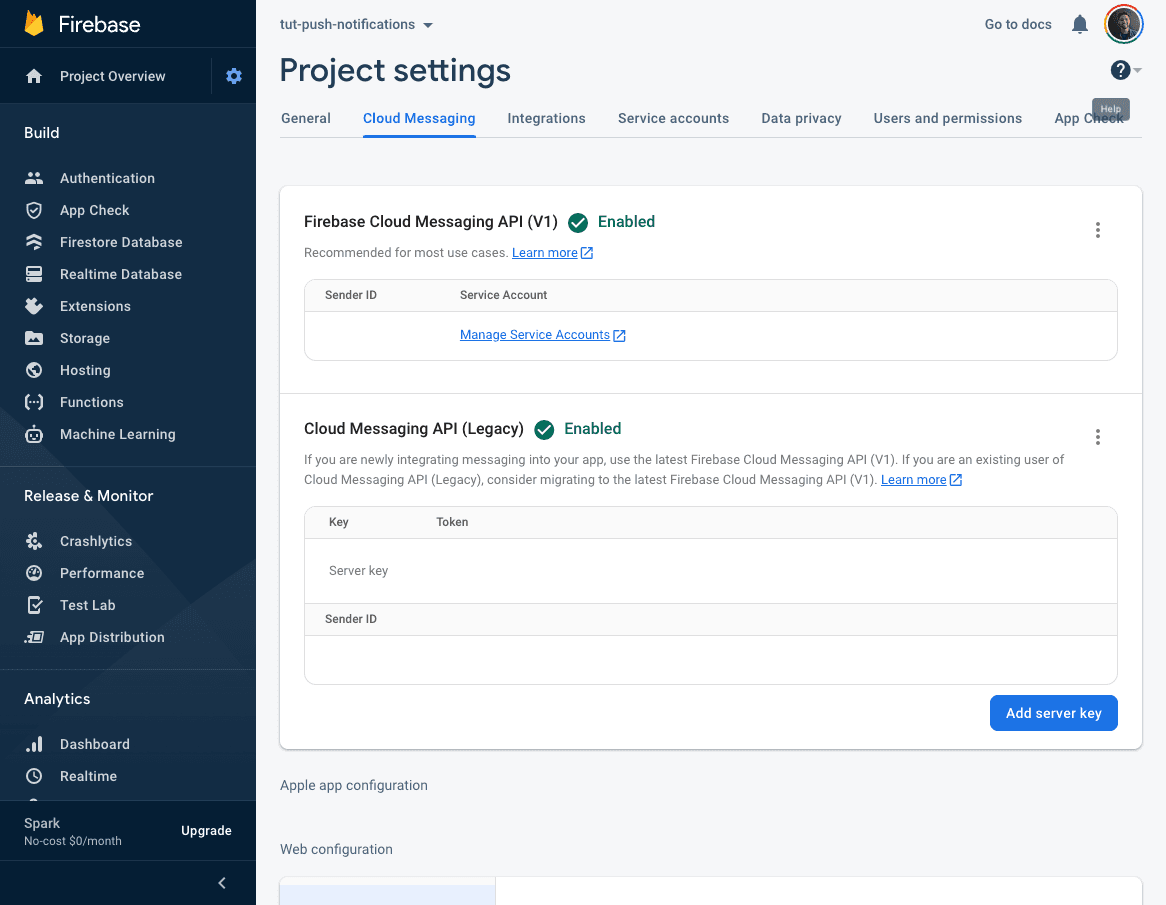Switch to the Data privacy tab
1166x905 pixels.
point(800,118)
